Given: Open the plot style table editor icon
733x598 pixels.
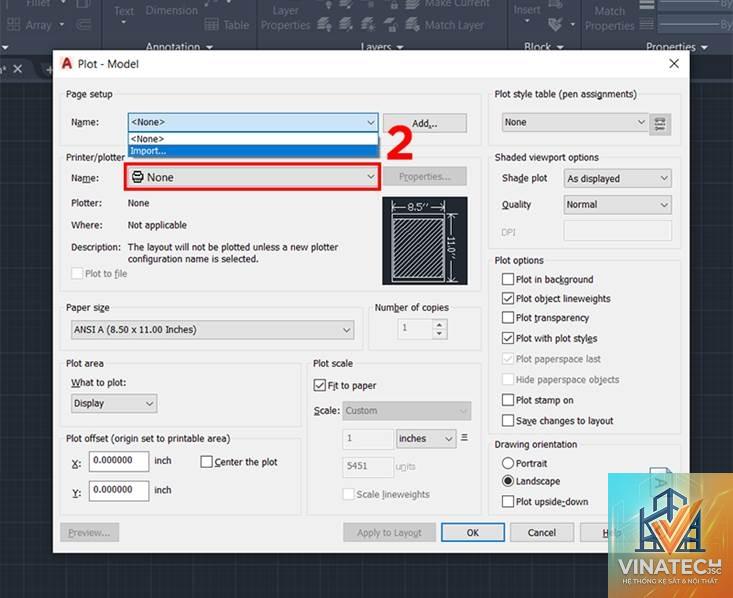Looking at the screenshot, I should coord(660,124).
